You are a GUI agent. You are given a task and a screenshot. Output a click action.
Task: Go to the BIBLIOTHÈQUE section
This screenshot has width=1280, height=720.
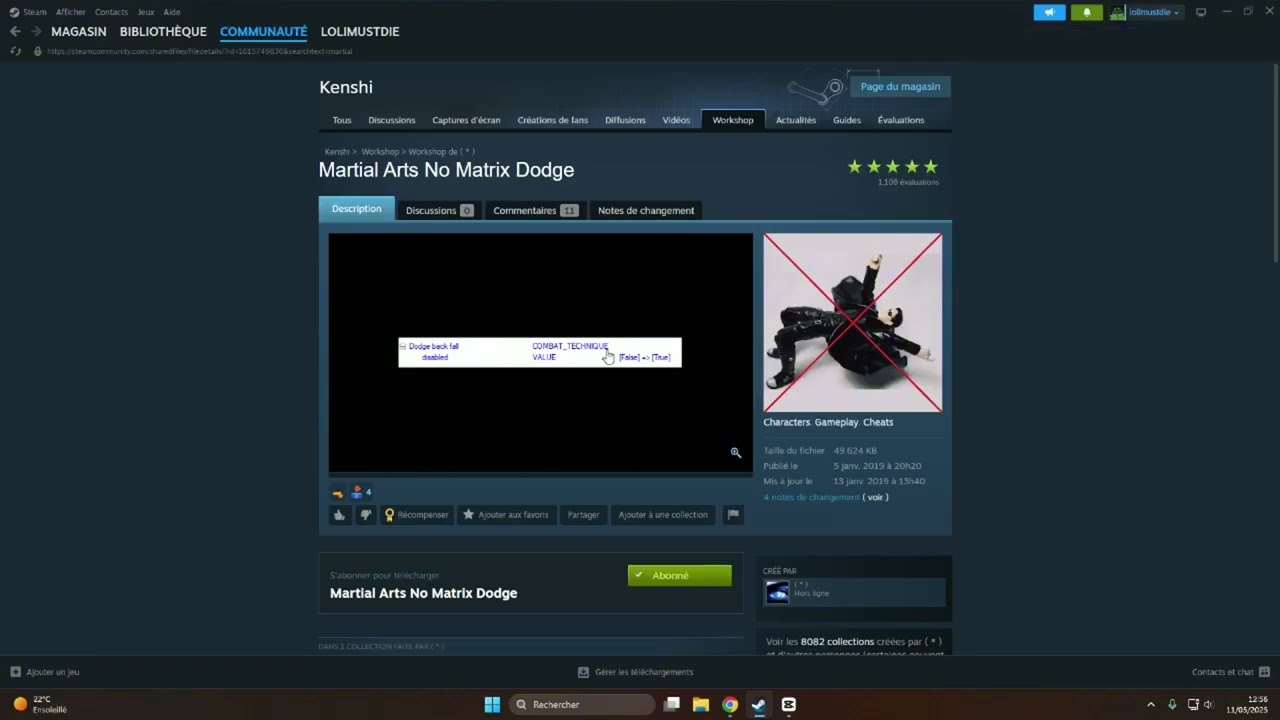coord(163,32)
